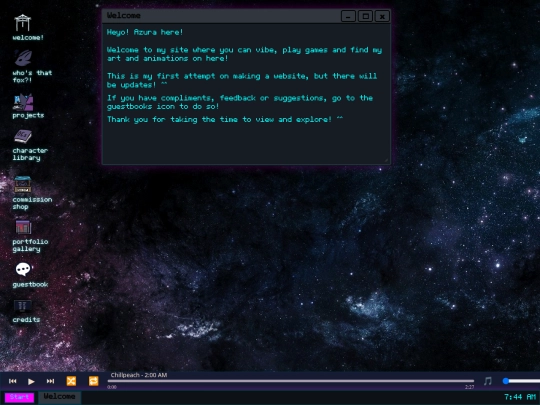Screen dimensions: 540x405
Task: Select the Welcome taskbar item
Action: pyautogui.click(x=59, y=397)
